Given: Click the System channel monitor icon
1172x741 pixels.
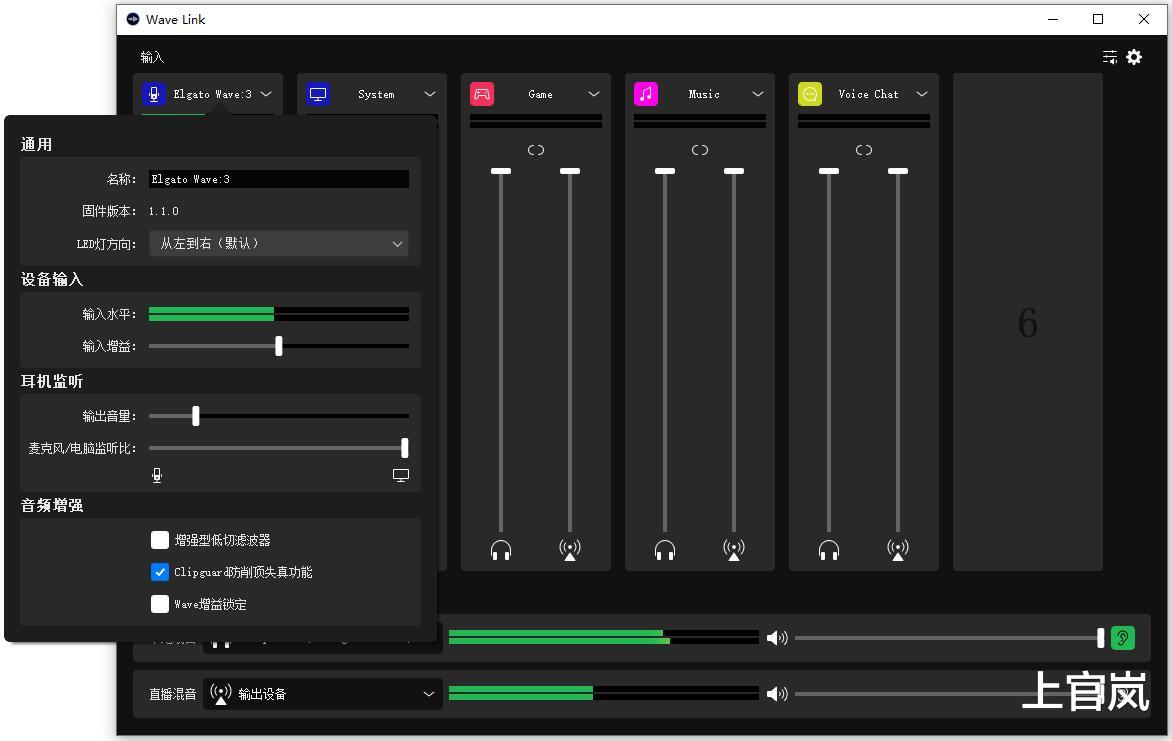Looking at the screenshot, I should coord(318,94).
